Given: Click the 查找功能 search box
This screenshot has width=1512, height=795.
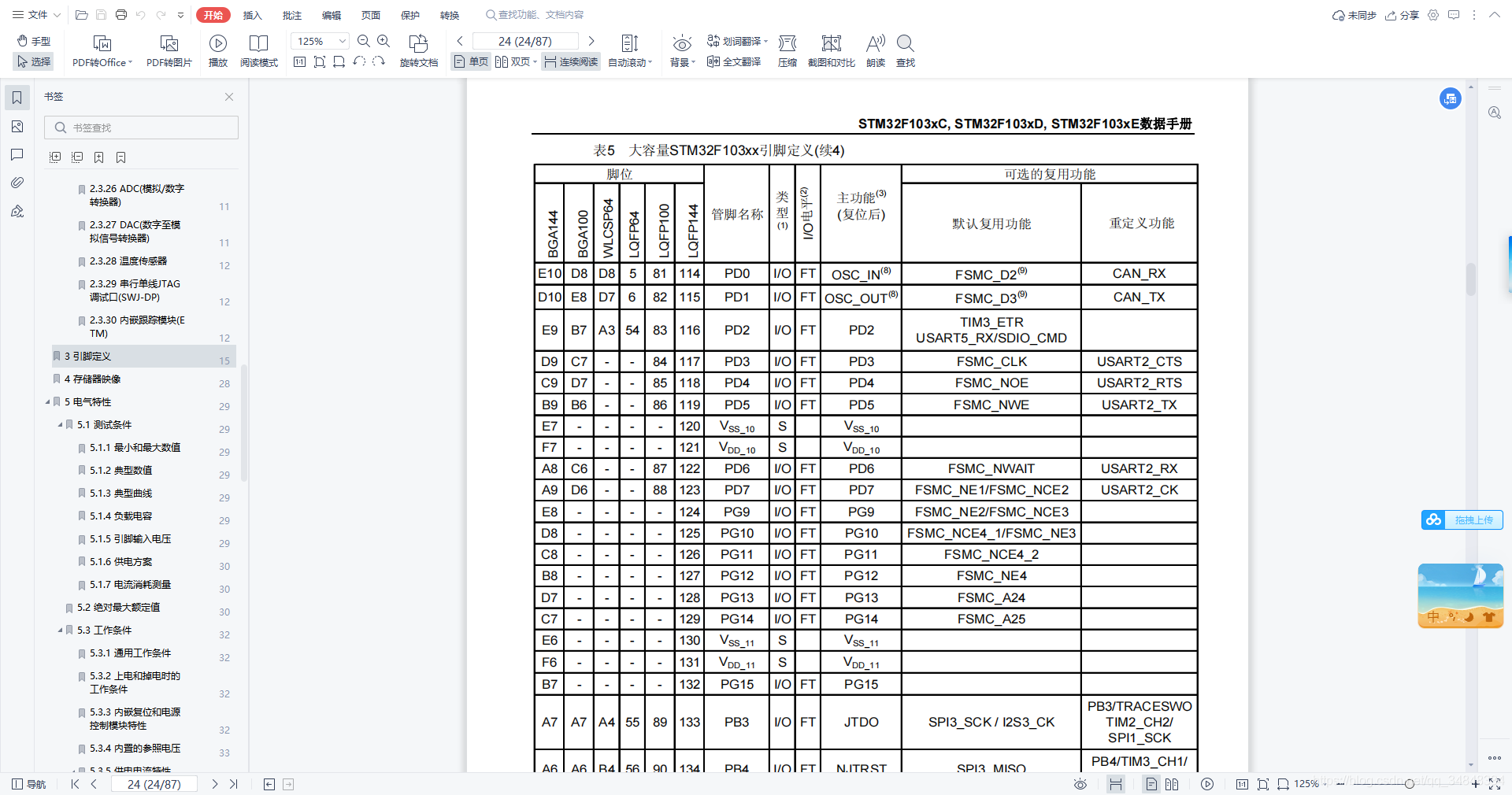Looking at the screenshot, I should 535,15.
